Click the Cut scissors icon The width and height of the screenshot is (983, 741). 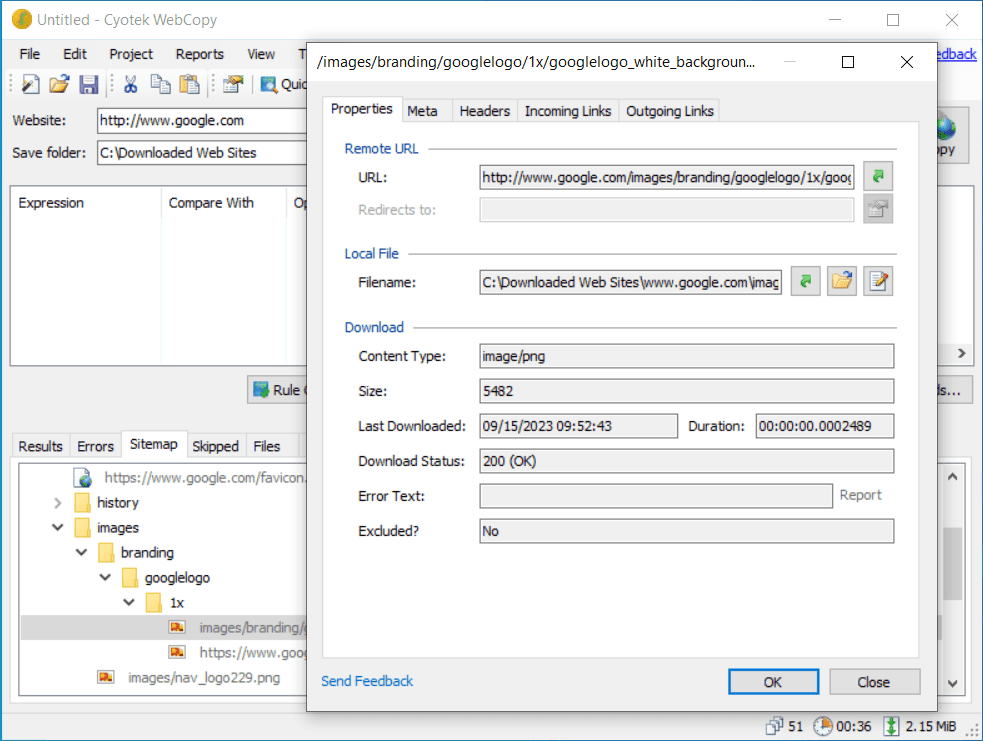coord(130,85)
